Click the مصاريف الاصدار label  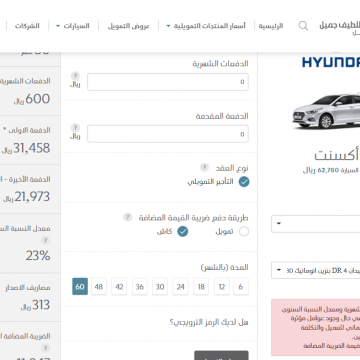pos(28,288)
